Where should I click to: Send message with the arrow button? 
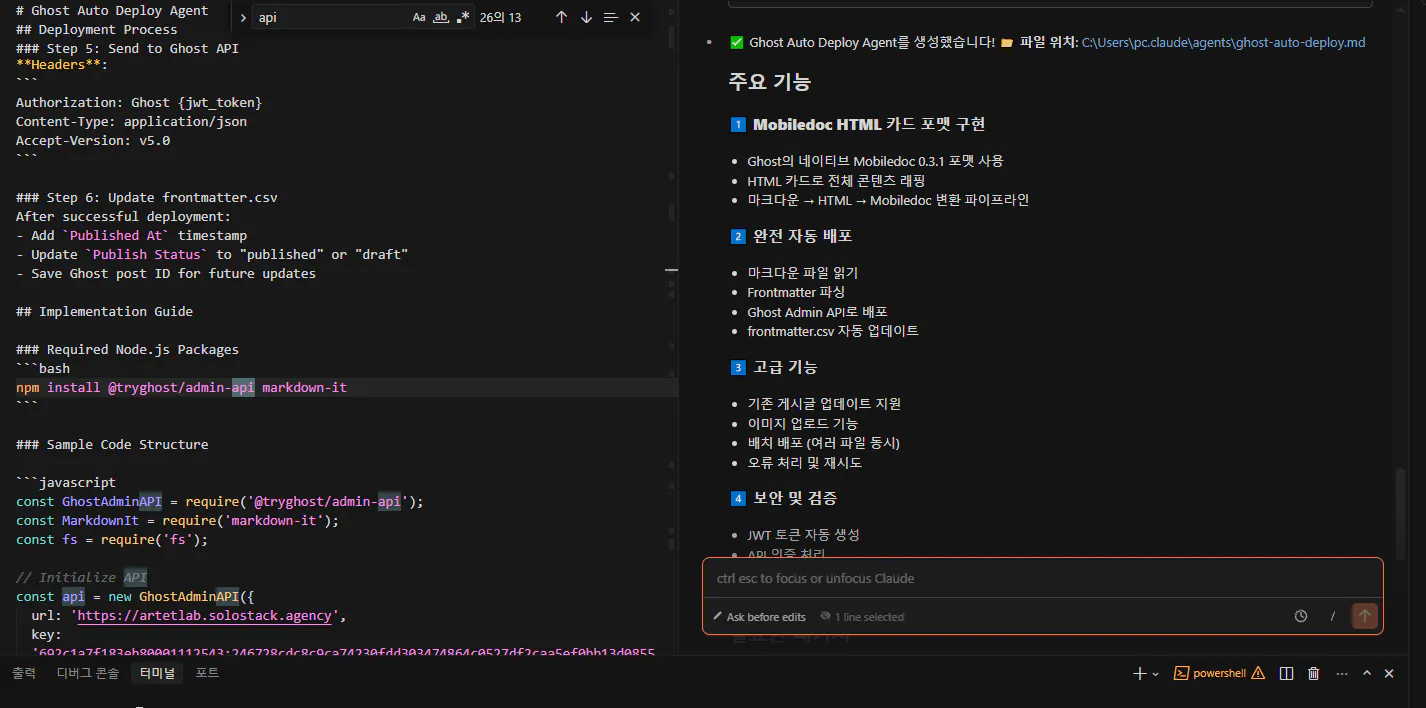click(1364, 616)
